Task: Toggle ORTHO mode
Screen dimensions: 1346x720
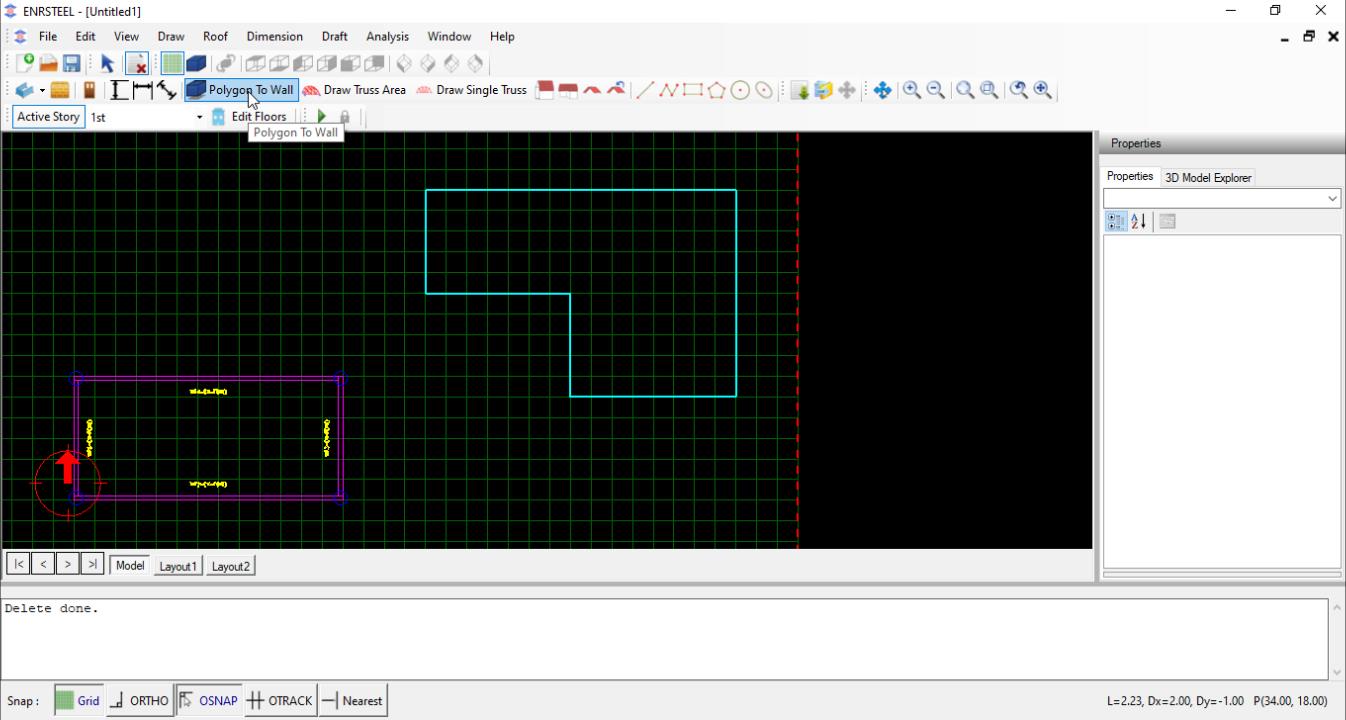Action: [139, 701]
